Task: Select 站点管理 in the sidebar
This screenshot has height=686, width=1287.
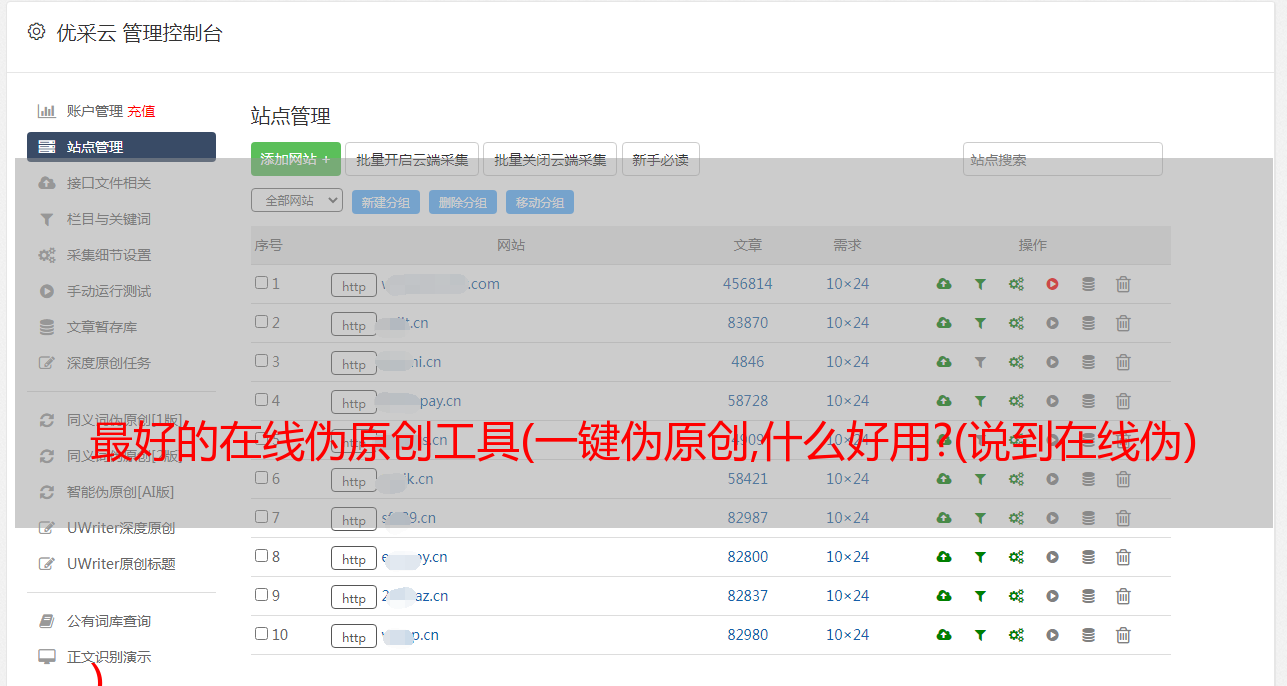Action: (x=121, y=147)
